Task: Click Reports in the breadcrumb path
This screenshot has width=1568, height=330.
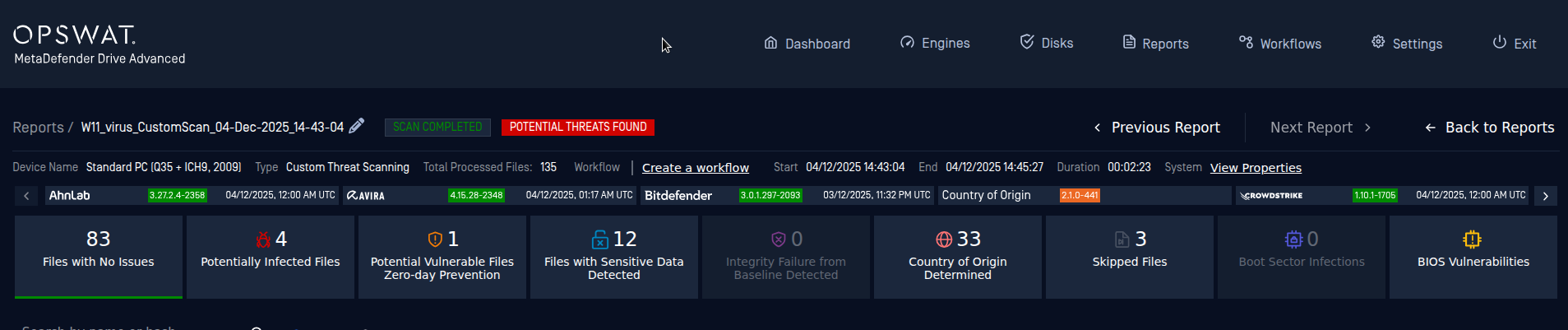Action: pyautogui.click(x=38, y=128)
